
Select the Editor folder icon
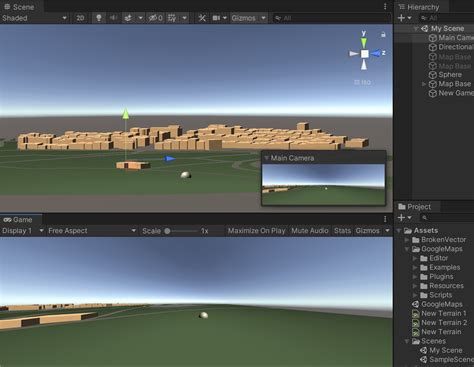pyautogui.click(x=424, y=258)
